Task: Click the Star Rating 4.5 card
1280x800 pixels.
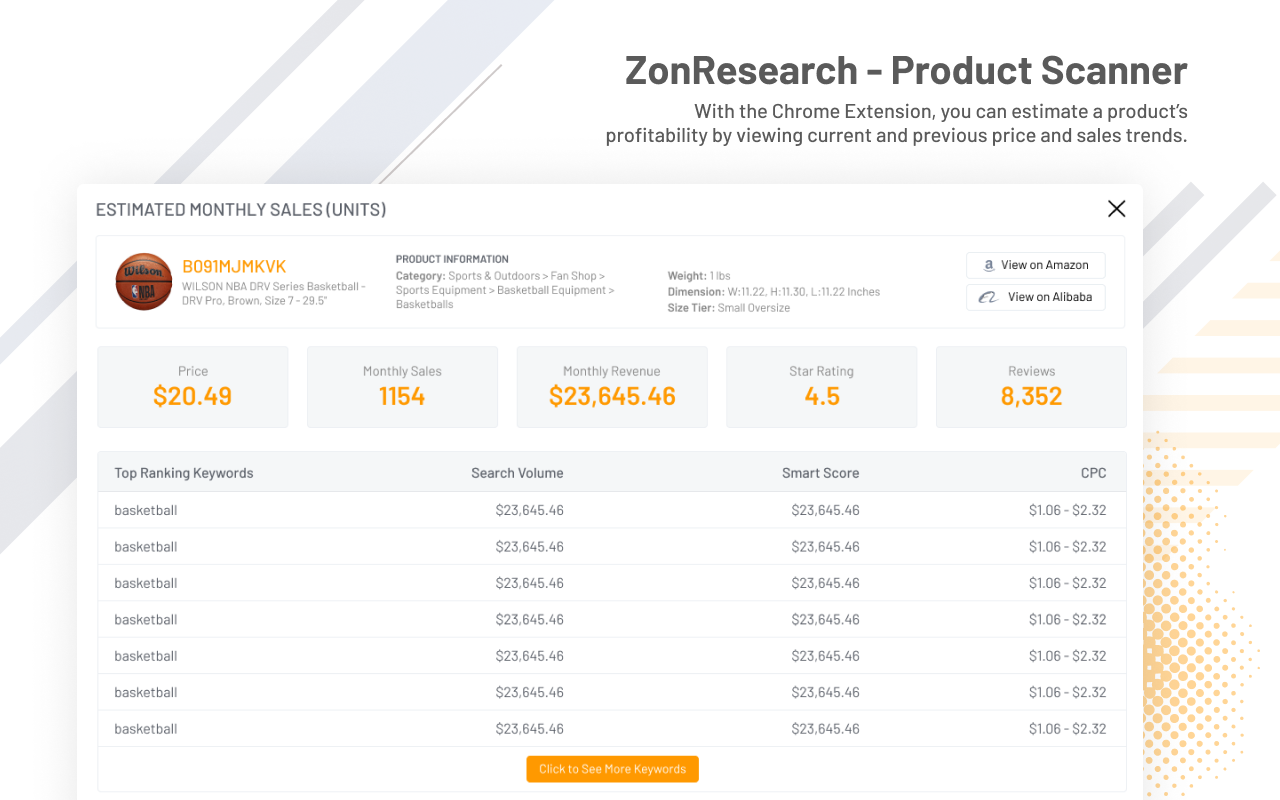Action: tap(821, 387)
